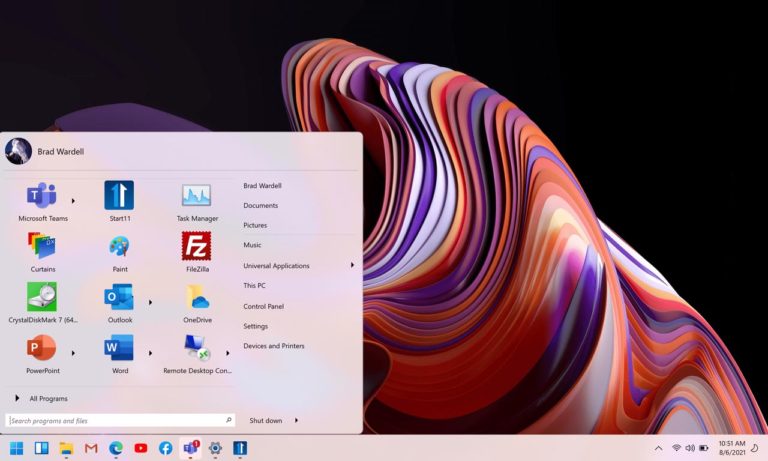Open the Pictures folder link
The width and height of the screenshot is (768, 461).
(x=255, y=225)
